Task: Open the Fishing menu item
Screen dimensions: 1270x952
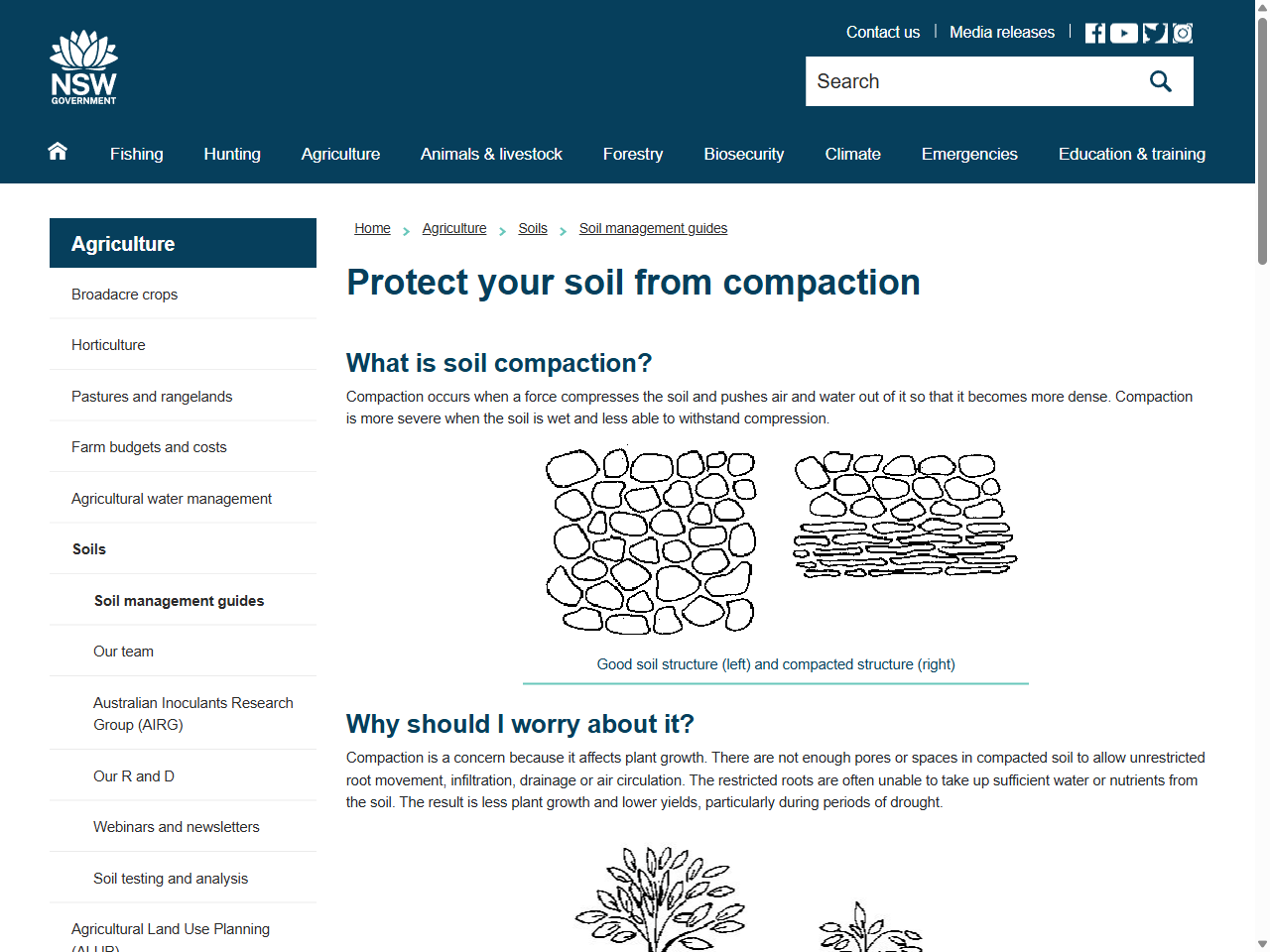Action: 136,154
